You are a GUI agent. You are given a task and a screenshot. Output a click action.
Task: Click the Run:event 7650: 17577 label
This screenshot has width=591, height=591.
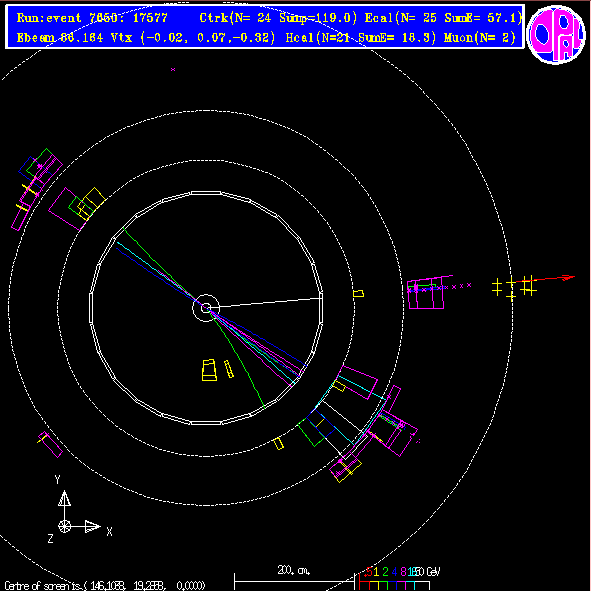tap(92, 18)
